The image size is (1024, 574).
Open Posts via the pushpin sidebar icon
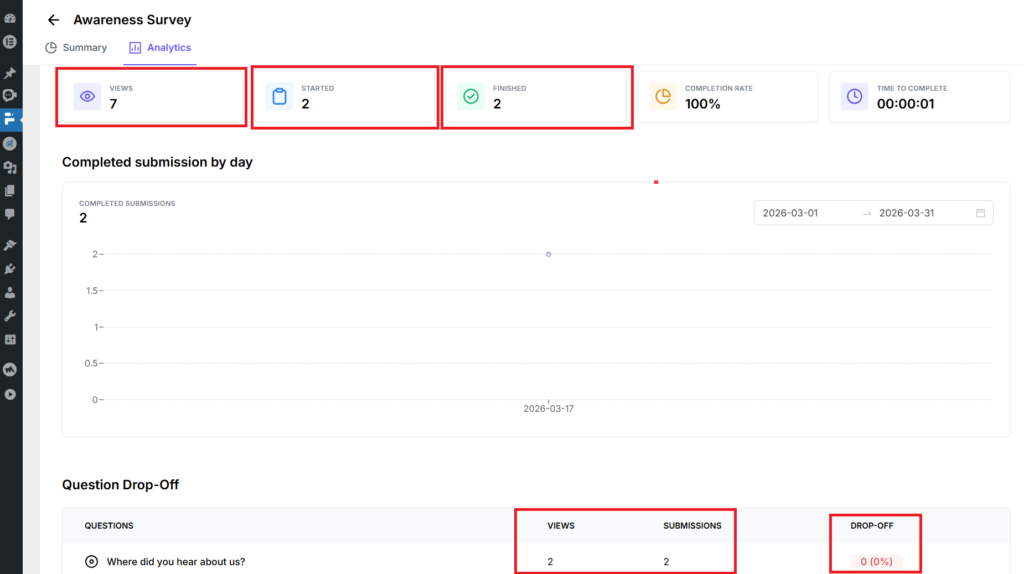click(x=10, y=73)
